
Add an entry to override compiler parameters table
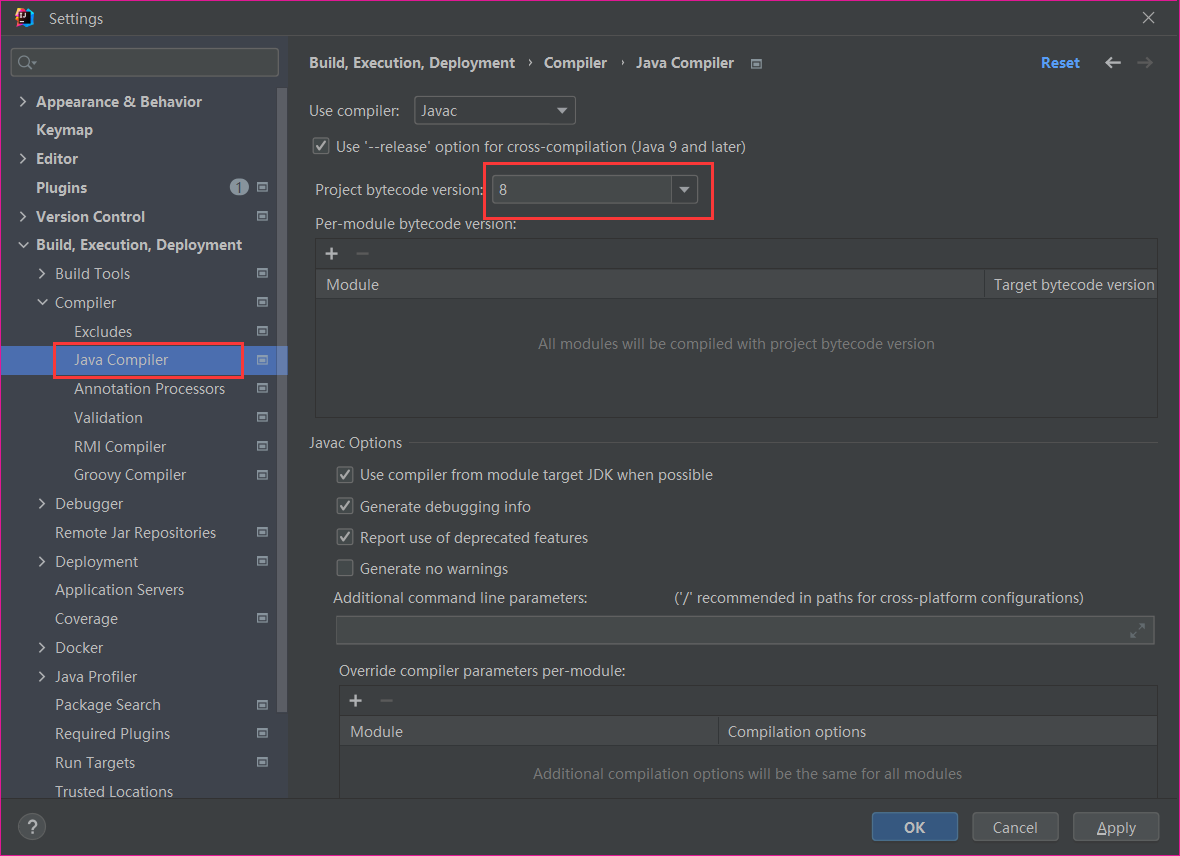(355, 701)
